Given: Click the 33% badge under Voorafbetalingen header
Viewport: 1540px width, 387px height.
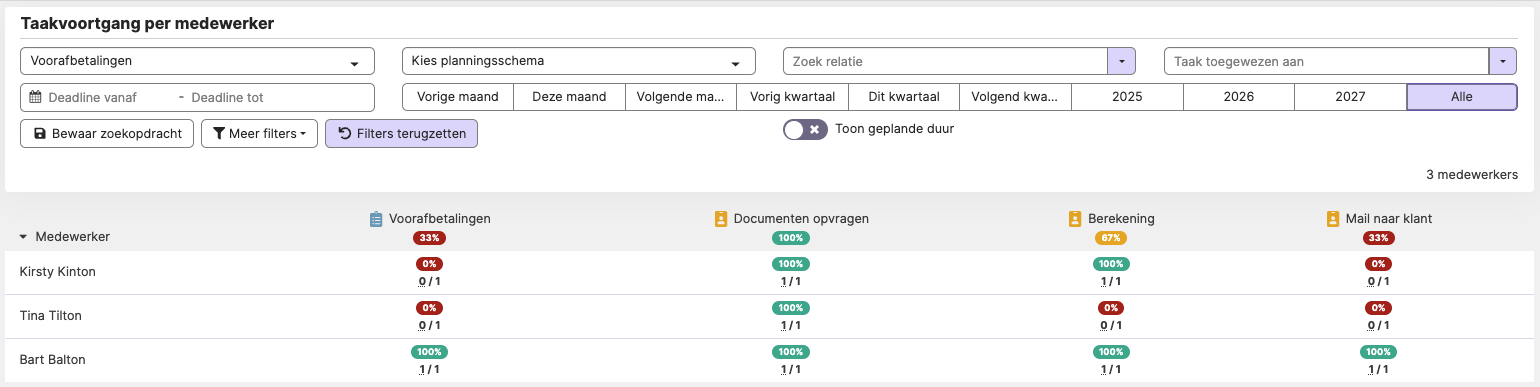Looking at the screenshot, I should (429, 238).
